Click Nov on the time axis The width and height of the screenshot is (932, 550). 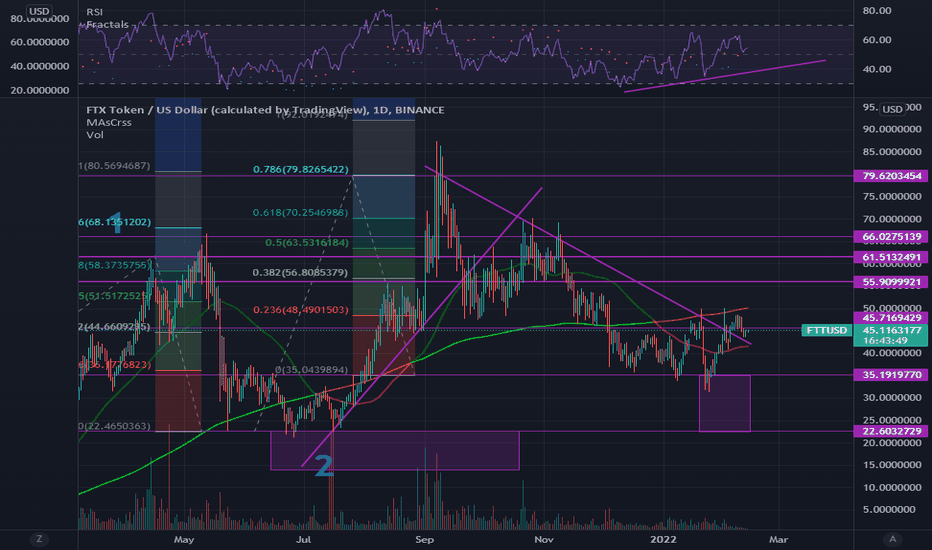tap(544, 539)
